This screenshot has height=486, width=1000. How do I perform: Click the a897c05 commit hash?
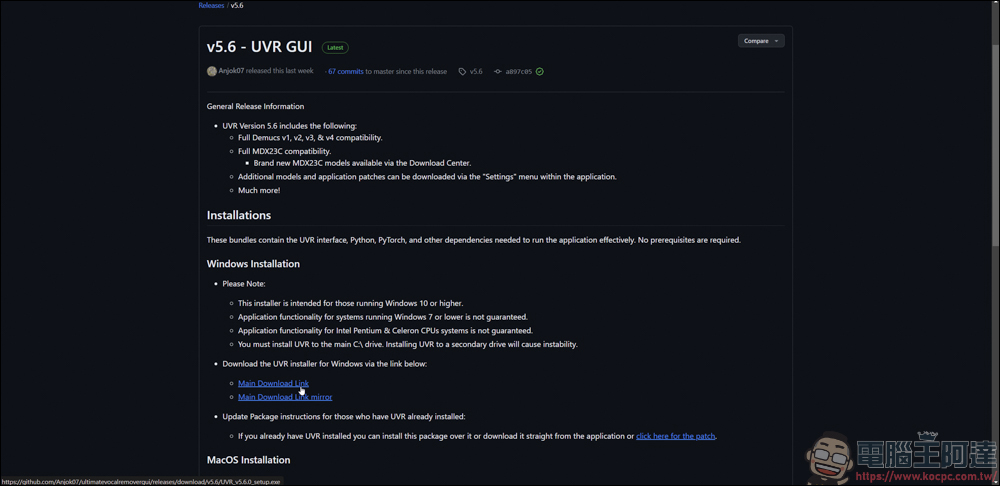tap(518, 72)
